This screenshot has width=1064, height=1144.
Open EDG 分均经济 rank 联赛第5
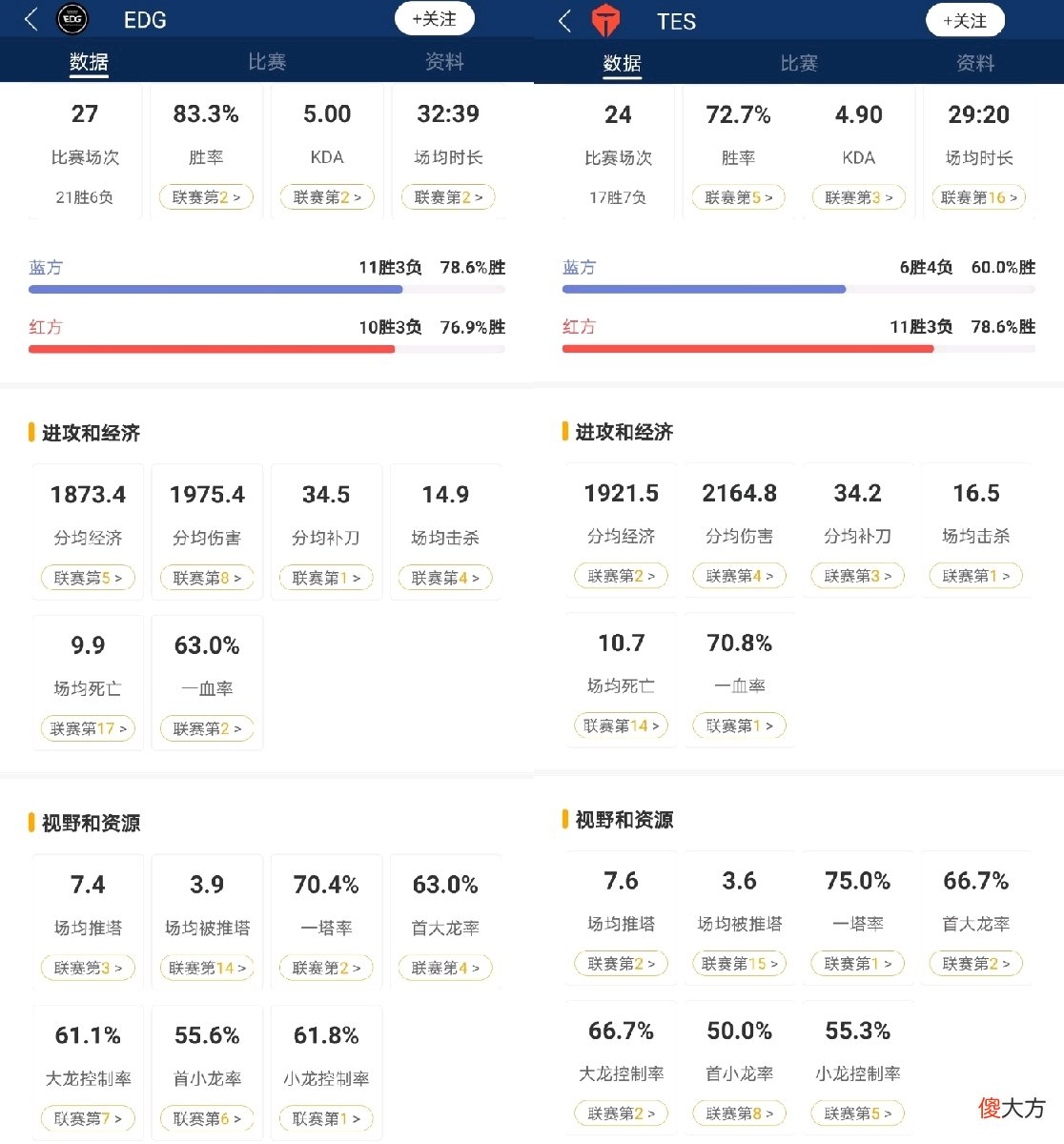coord(88,578)
